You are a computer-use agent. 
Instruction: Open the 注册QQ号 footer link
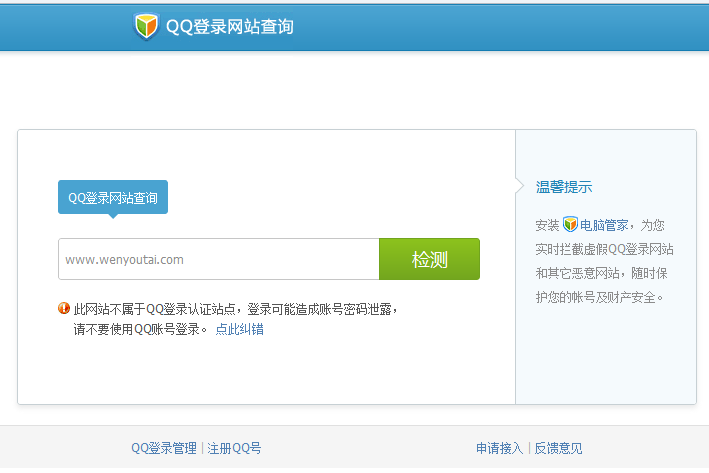pos(234,448)
